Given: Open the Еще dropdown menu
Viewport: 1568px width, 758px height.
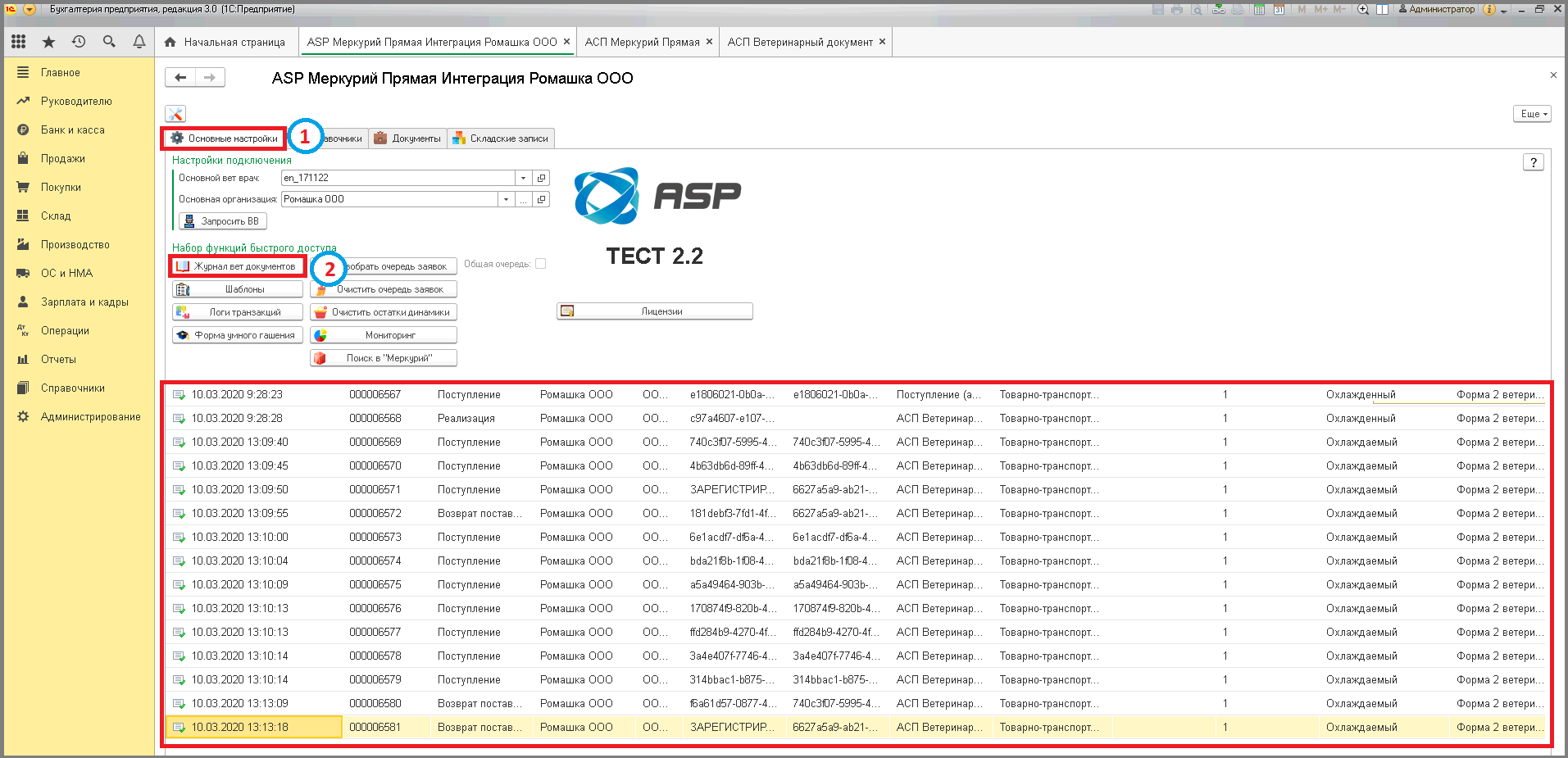Looking at the screenshot, I should (x=1532, y=114).
